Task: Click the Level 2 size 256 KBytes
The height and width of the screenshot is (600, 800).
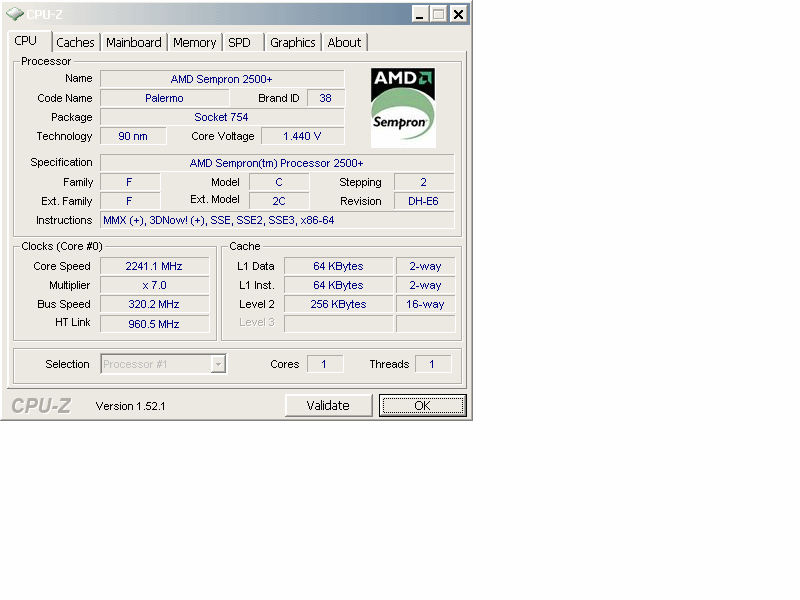Action: (338, 304)
